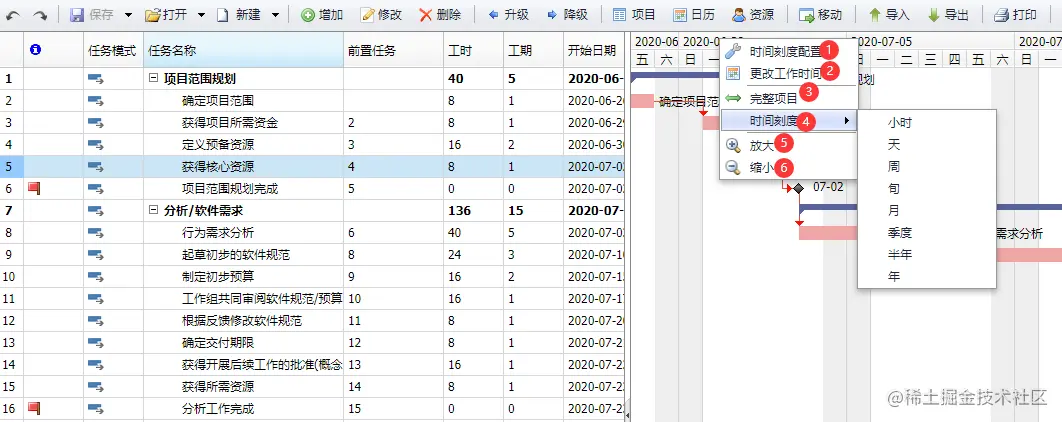Image resolution: width=1062 pixels, height=422 pixels.
Task: Select 旬 in the time scale submenu
Action: [x=927, y=188]
